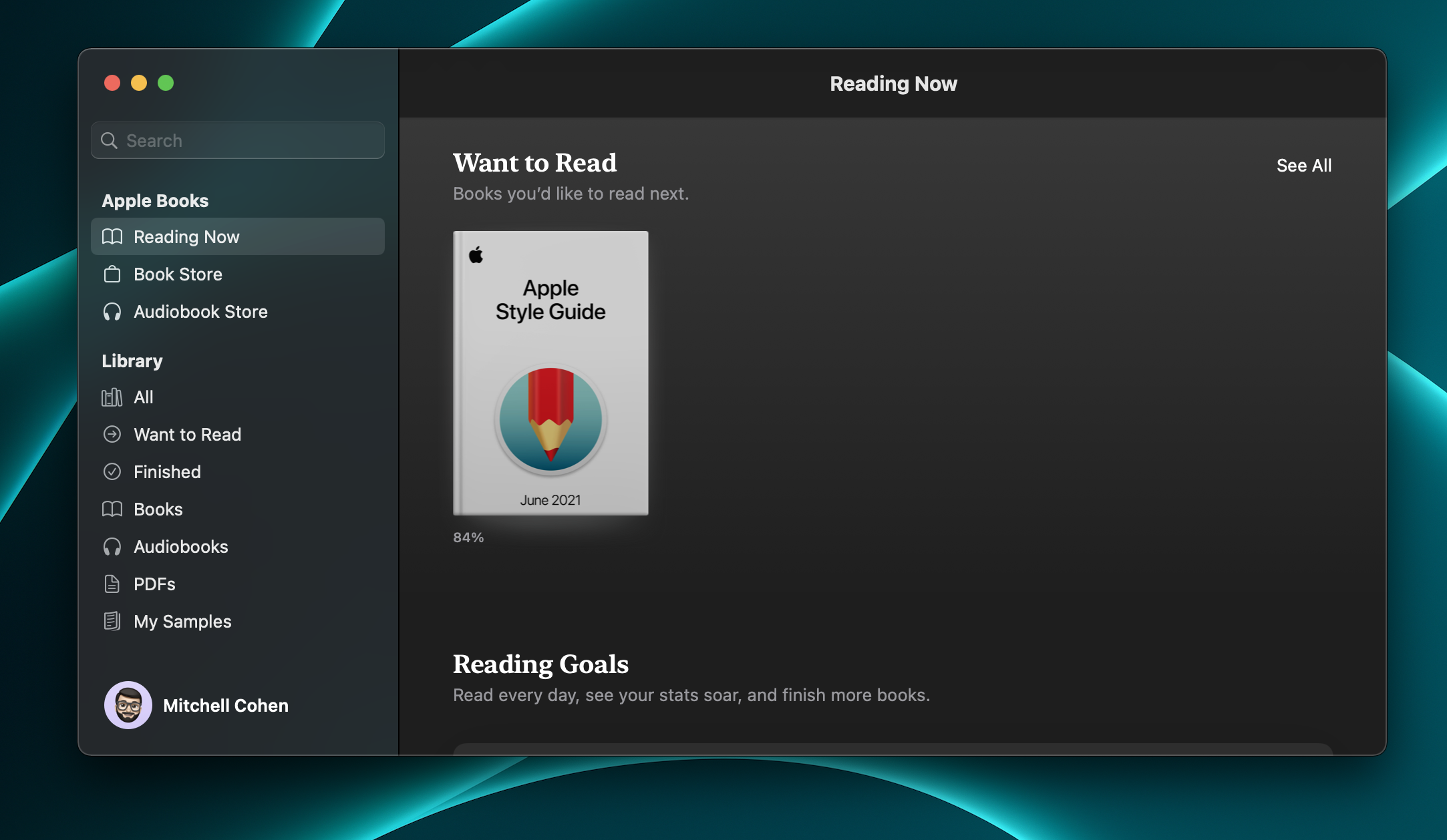Click the PDFs document icon
This screenshot has width=1447, height=840.
click(x=112, y=584)
